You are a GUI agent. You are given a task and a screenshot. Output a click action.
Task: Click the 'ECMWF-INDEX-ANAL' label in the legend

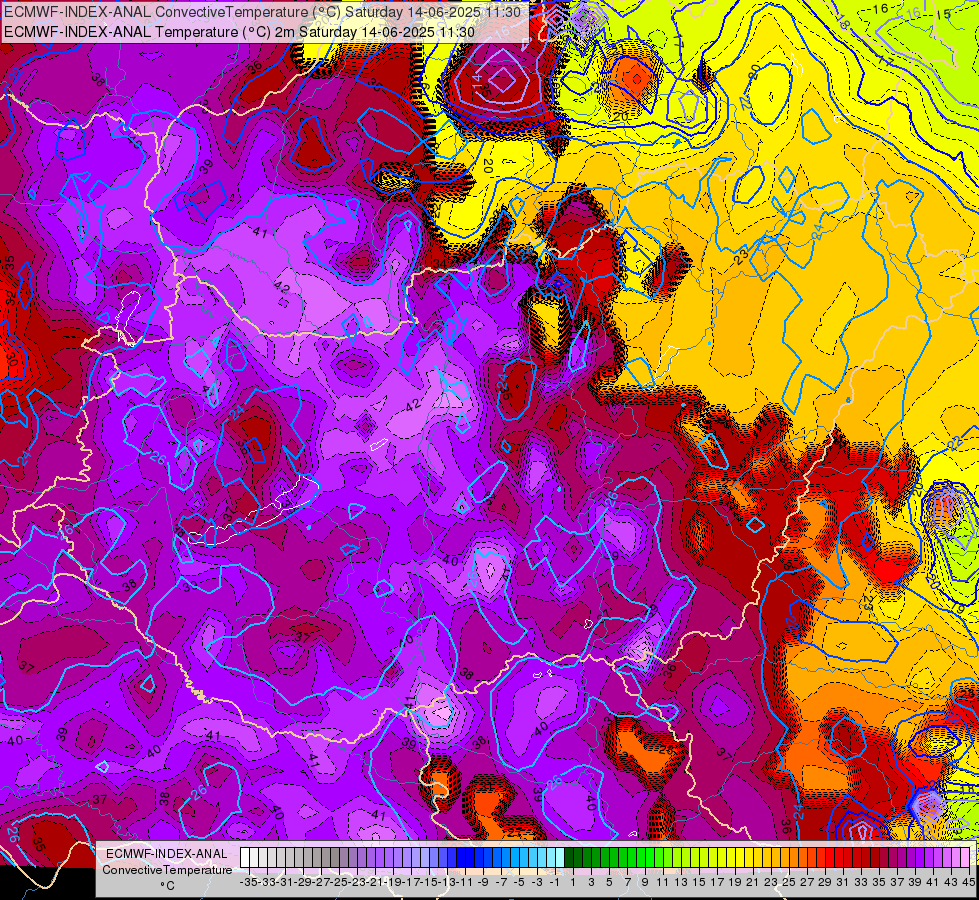coord(167,854)
